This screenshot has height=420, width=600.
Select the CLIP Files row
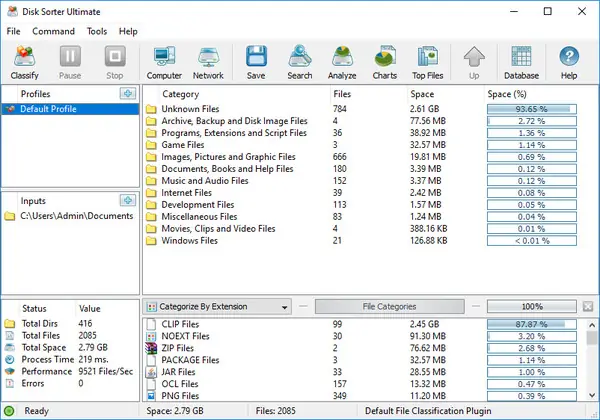coord(362,324)
